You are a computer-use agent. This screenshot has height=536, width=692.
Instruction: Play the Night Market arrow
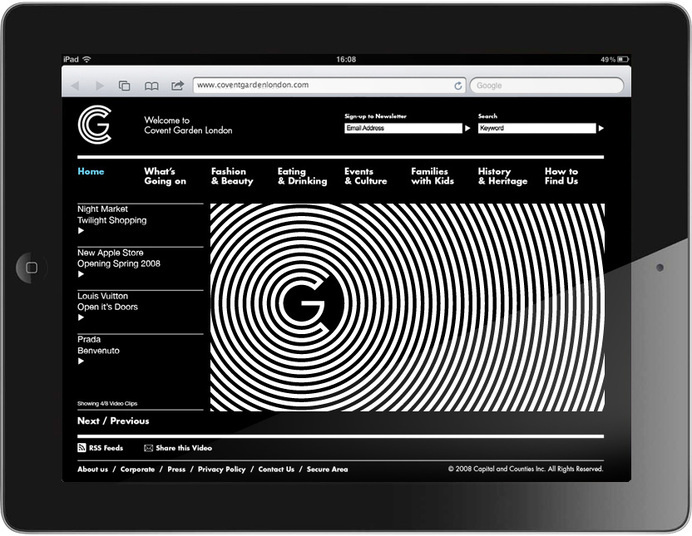pyautogui.click(x=81, y=231)
